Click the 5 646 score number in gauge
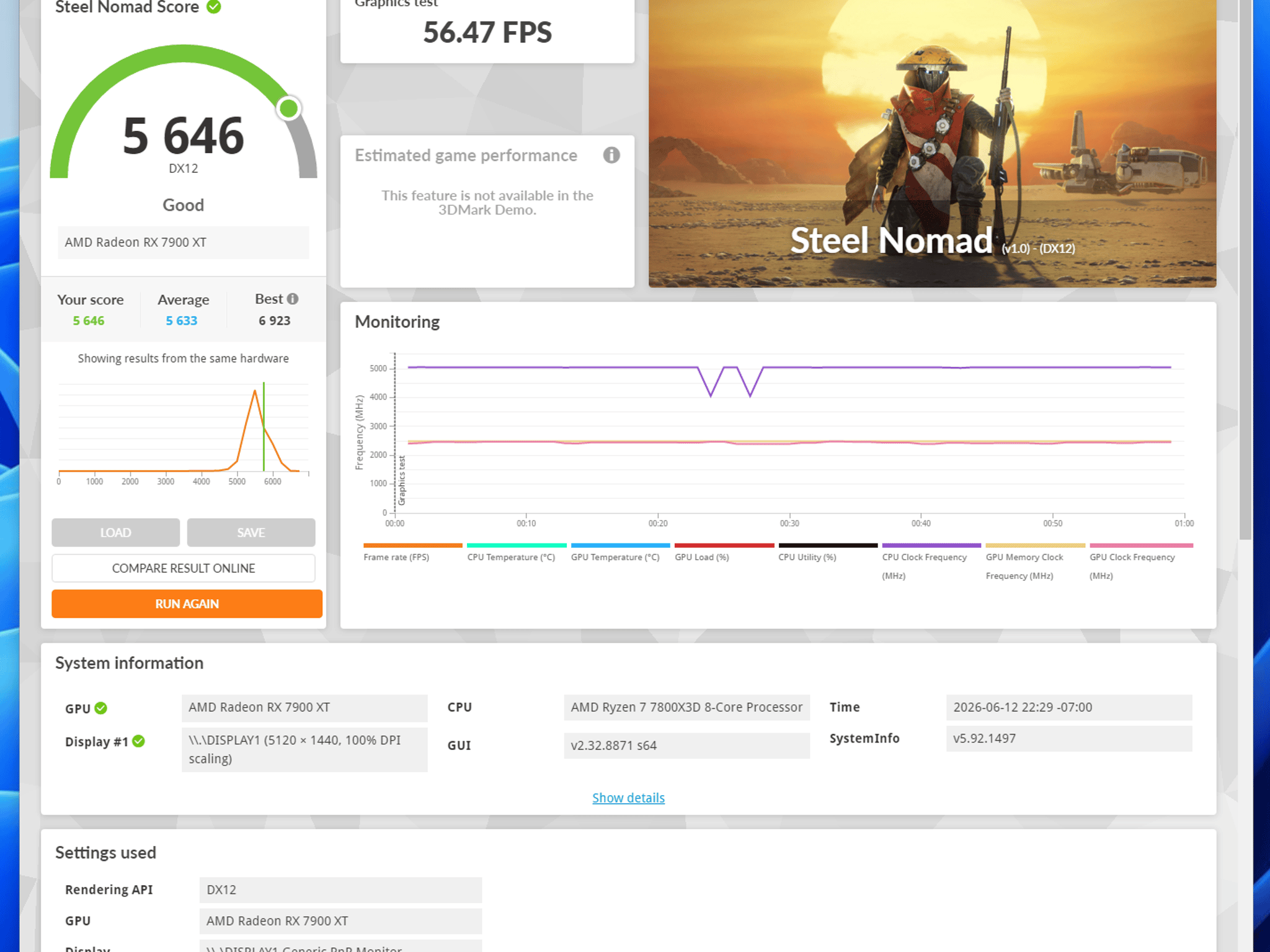 [x=184, y=135]
